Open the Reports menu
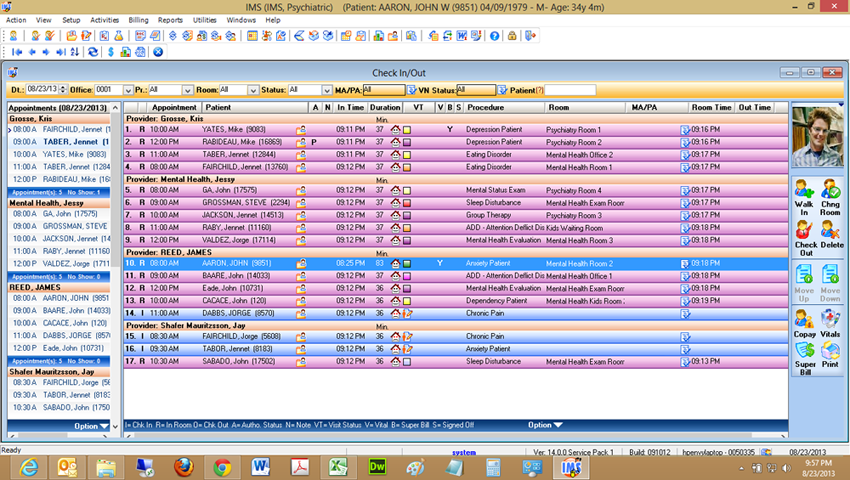The width and height of the screenshot is (850, 480). 170,20
